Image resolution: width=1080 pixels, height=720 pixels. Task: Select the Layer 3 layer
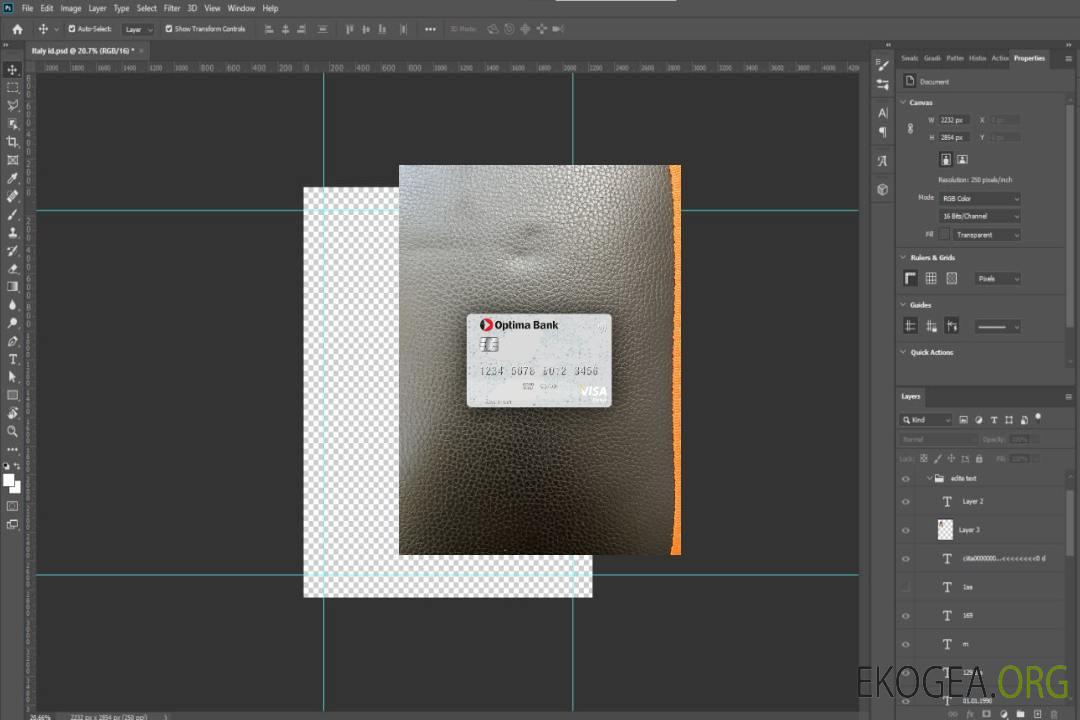971,530
